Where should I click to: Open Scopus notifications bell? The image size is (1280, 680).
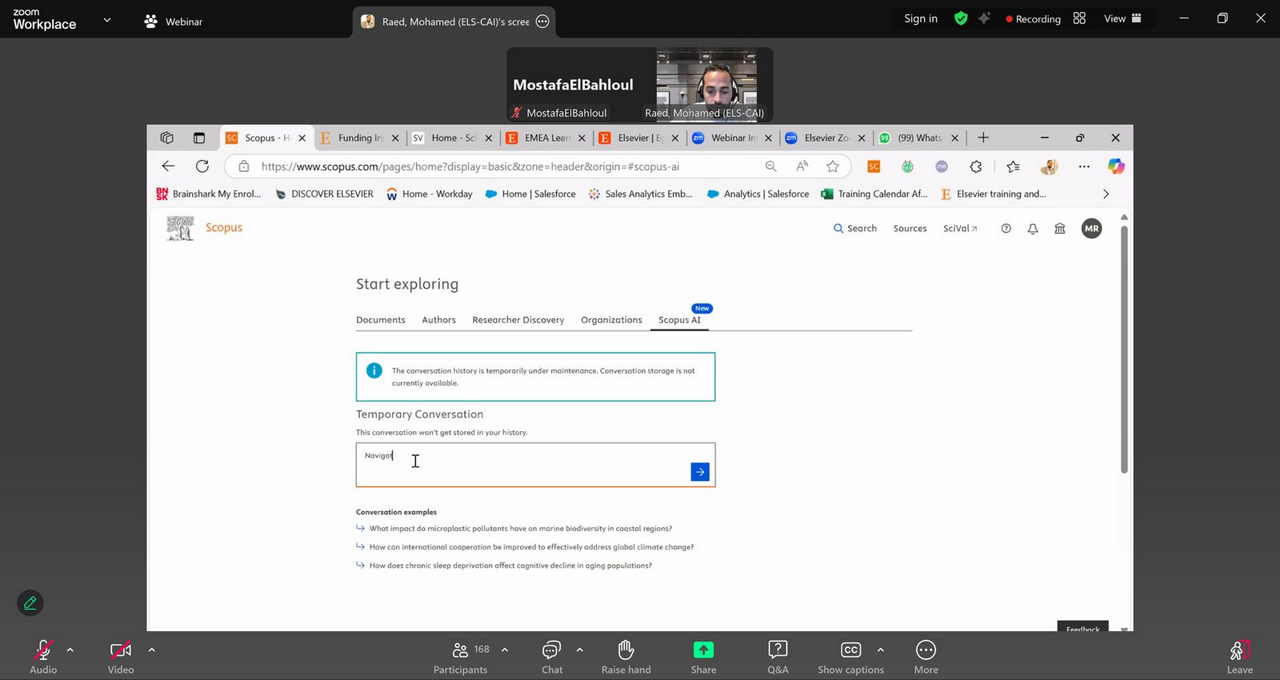[x=1033, y=229]
